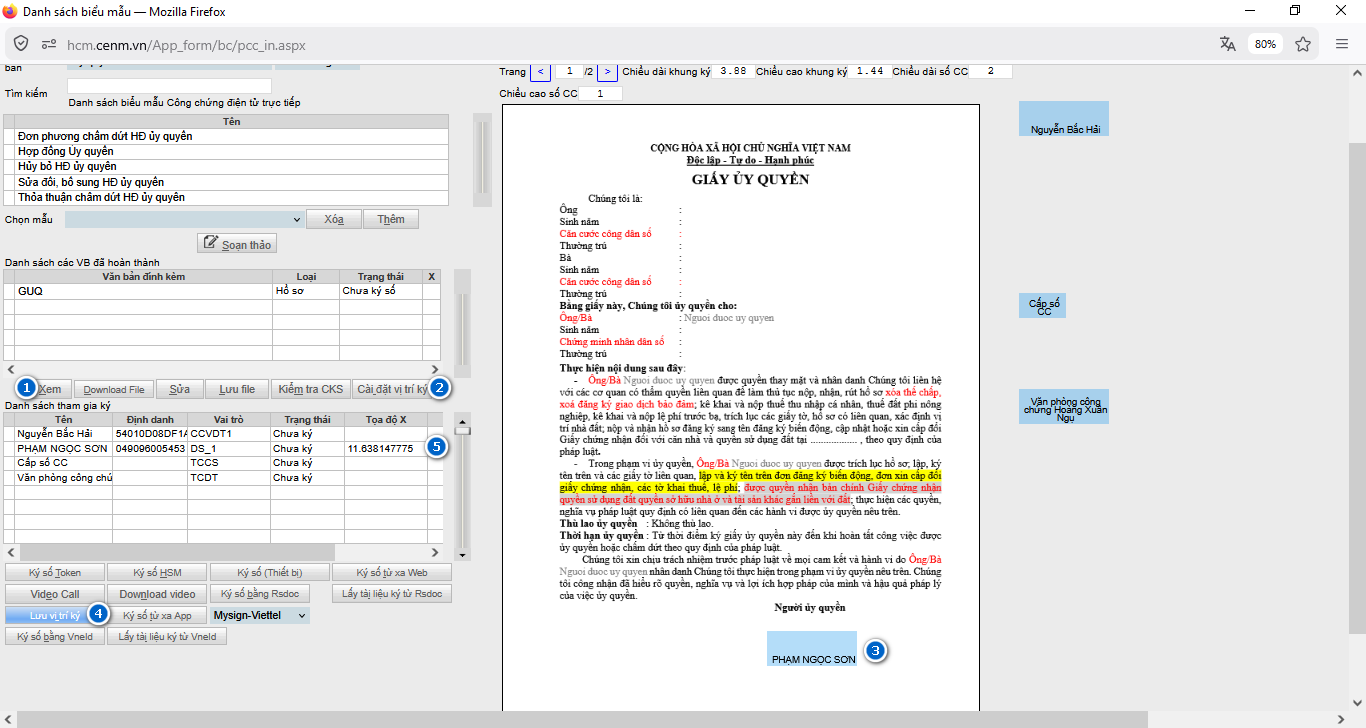Bookmark this page with the star icon
This screenshot has height=728, width=1366.
click(x=1303, y=44)
